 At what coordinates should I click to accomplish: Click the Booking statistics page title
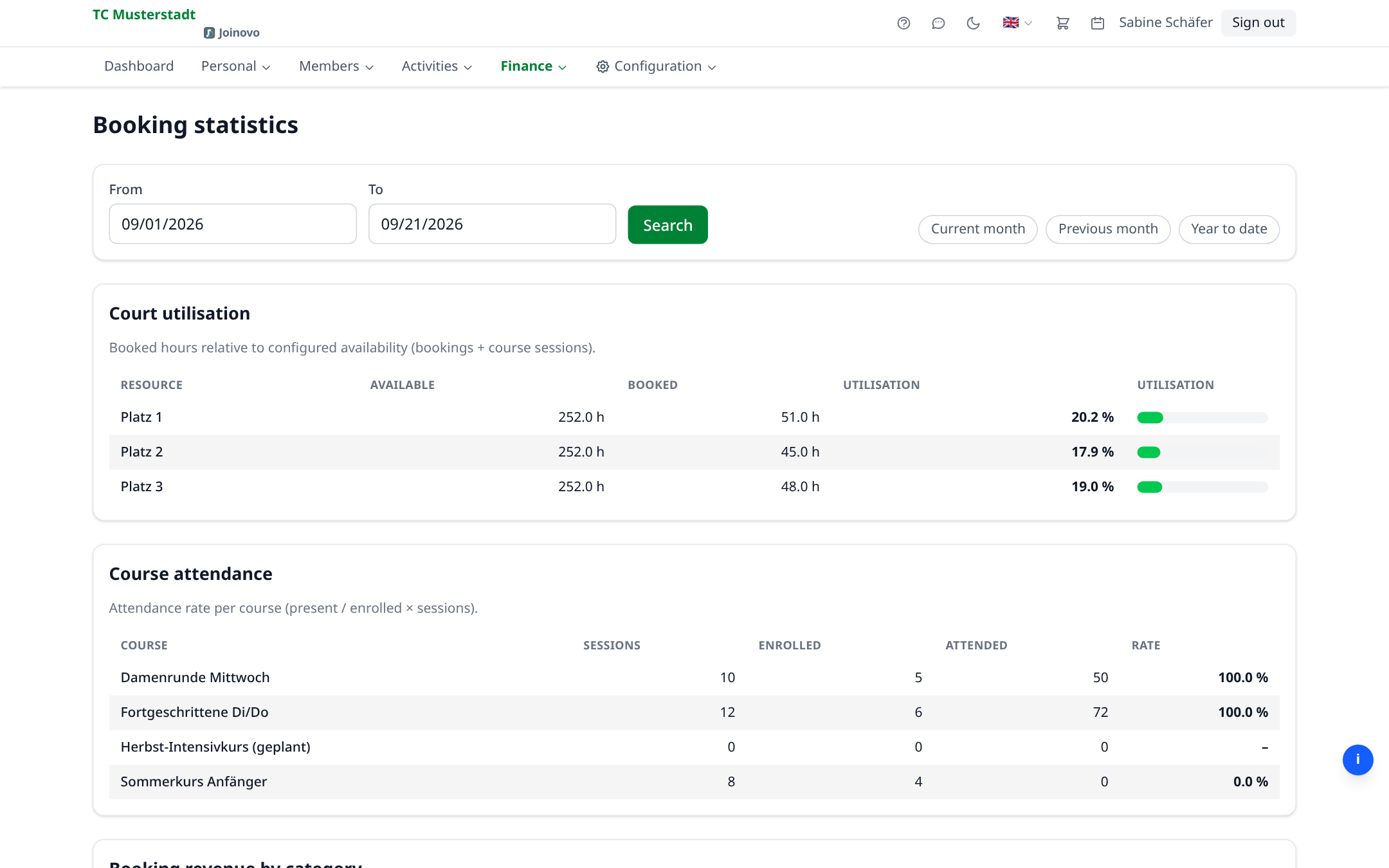tap(195, 125)
